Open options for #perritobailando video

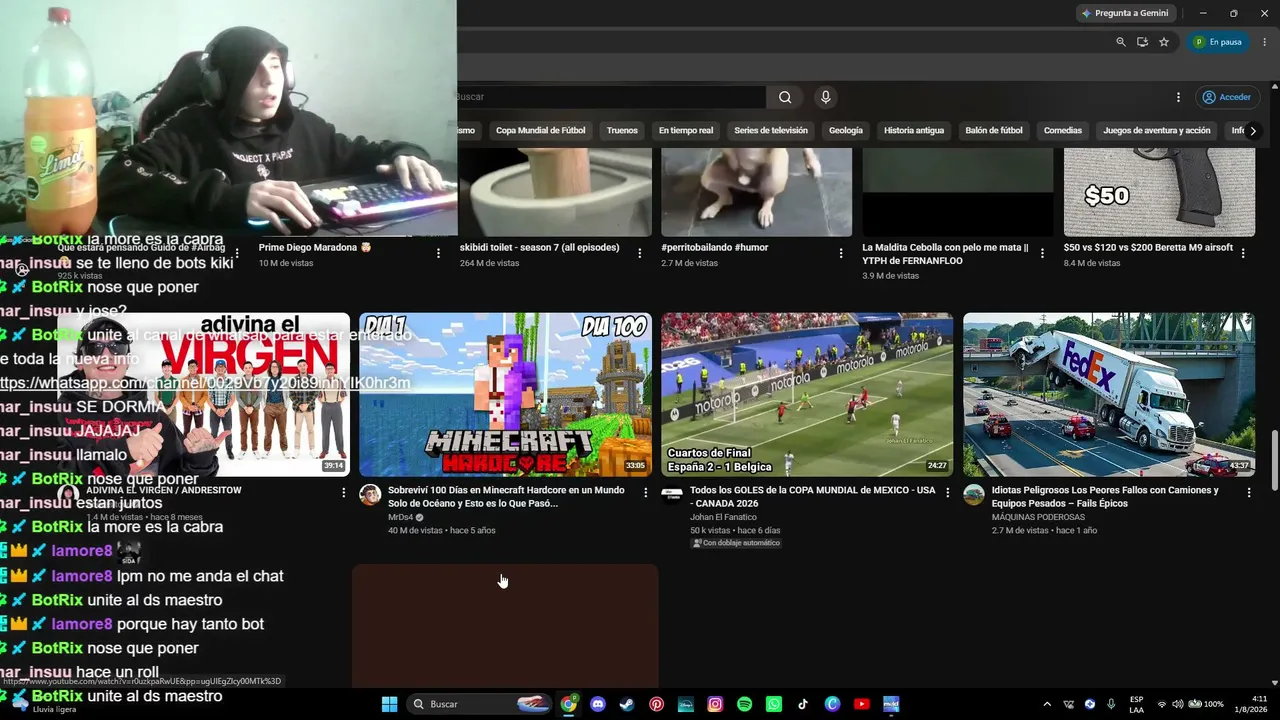pyautogui.click(x=841, y=253)
